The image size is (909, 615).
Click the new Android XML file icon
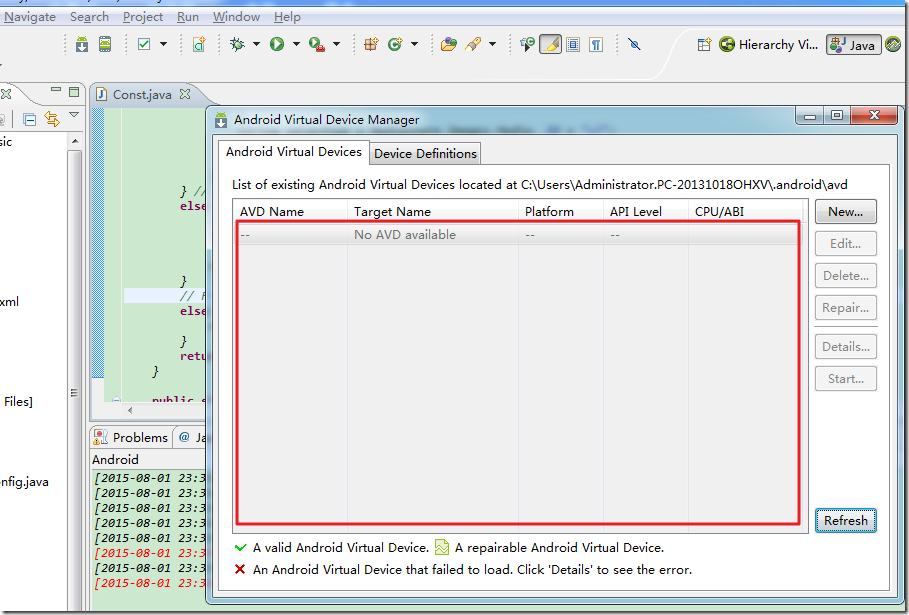click(x=199, y=44)
